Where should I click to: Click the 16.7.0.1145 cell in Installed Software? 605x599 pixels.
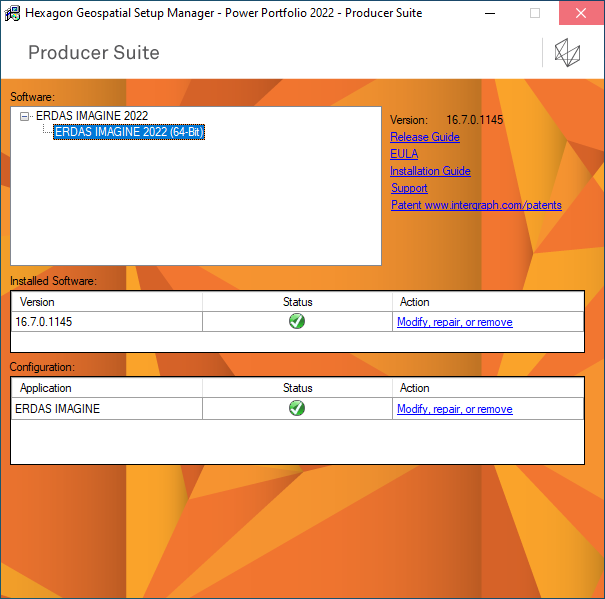click(107, 321)
